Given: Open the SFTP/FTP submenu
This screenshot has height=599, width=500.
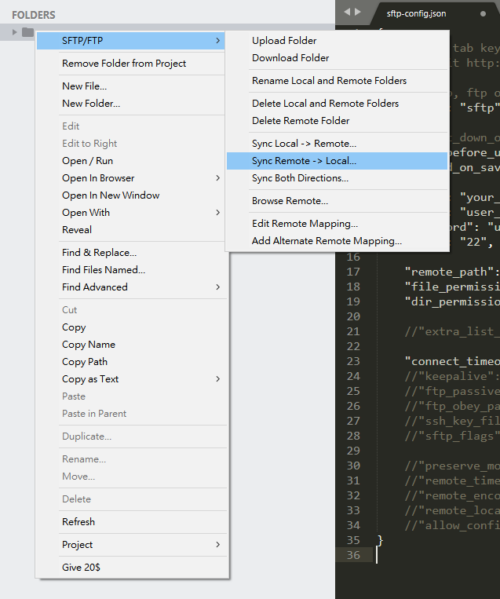Looking at the screenshot, I should pyautogui.click(x=131, y=40).
